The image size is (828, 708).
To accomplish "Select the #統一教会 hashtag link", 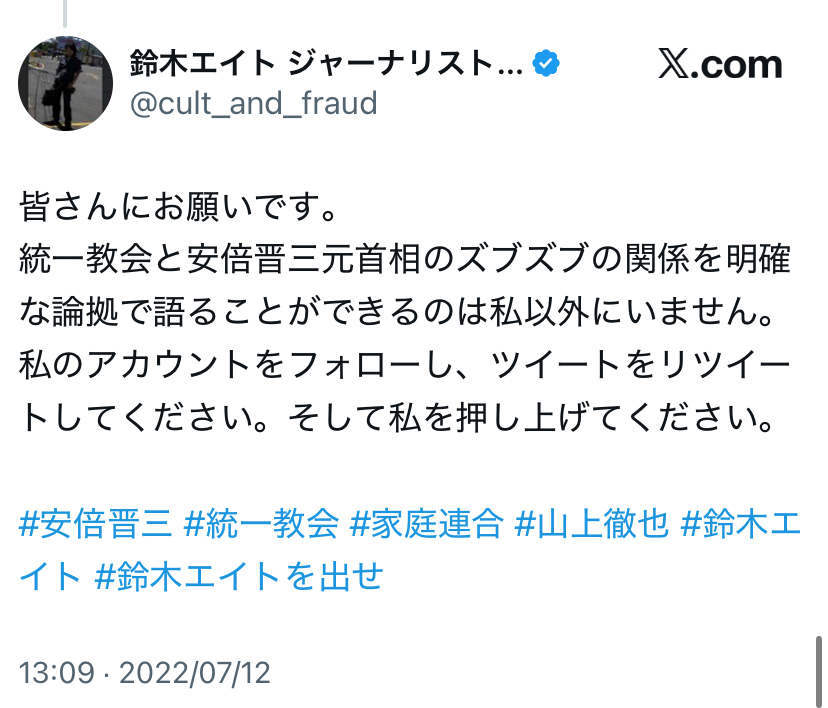I will click(264, 524).
